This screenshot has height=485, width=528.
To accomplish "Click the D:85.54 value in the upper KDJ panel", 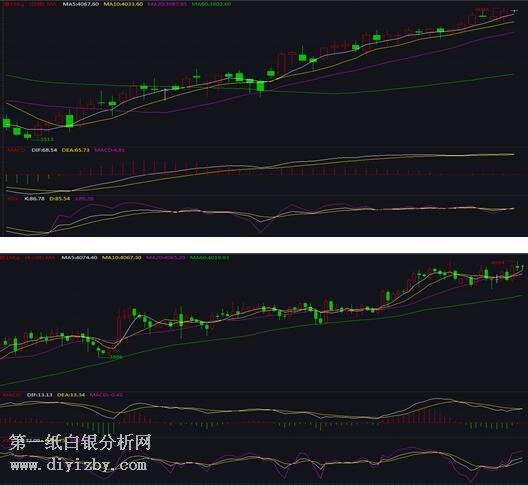I will (x=60, y=199).
